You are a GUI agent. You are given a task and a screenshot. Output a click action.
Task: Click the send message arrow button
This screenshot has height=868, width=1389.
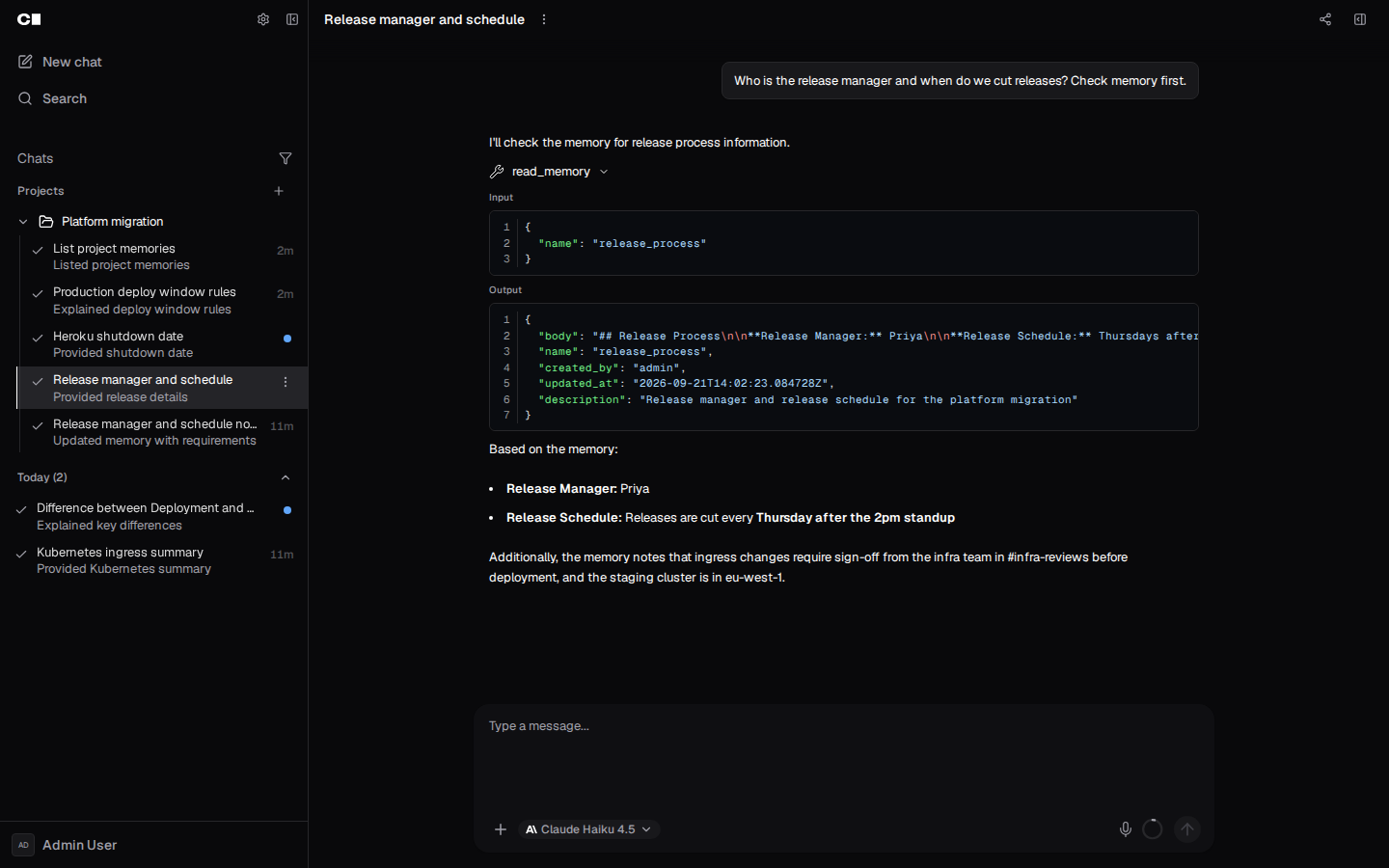coord(1187,829)
